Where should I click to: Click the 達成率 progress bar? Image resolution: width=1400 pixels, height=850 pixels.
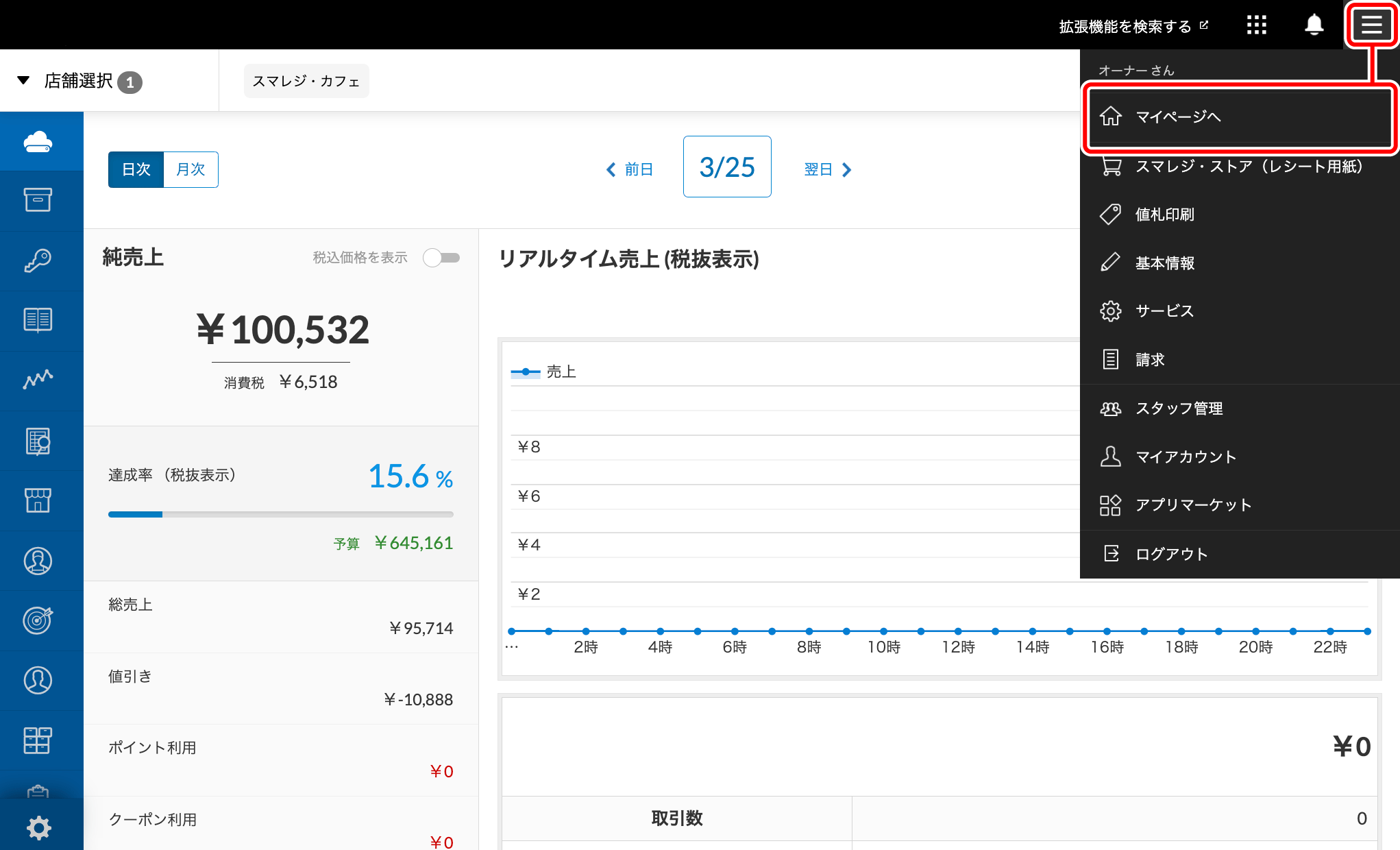(x=280, y=514)
